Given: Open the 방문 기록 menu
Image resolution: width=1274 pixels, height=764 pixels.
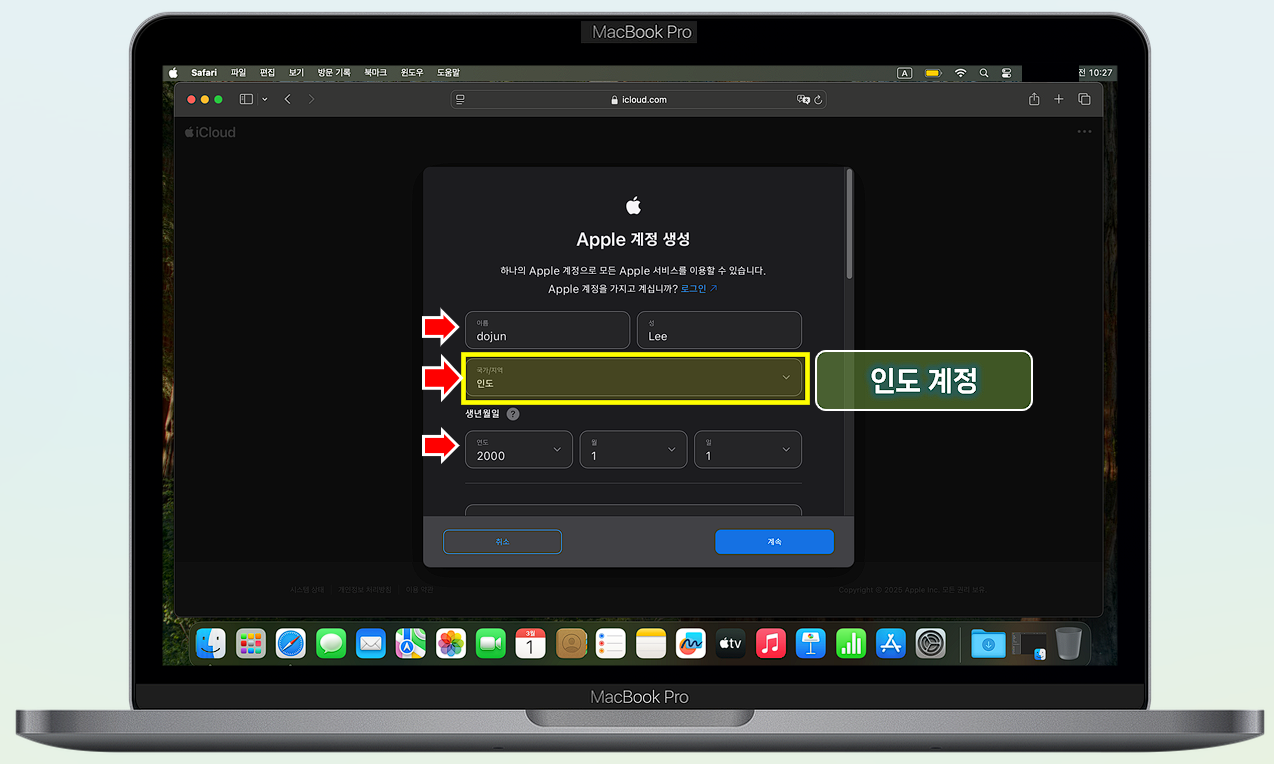Looking at the screenshot, I should tap(334, 73).
